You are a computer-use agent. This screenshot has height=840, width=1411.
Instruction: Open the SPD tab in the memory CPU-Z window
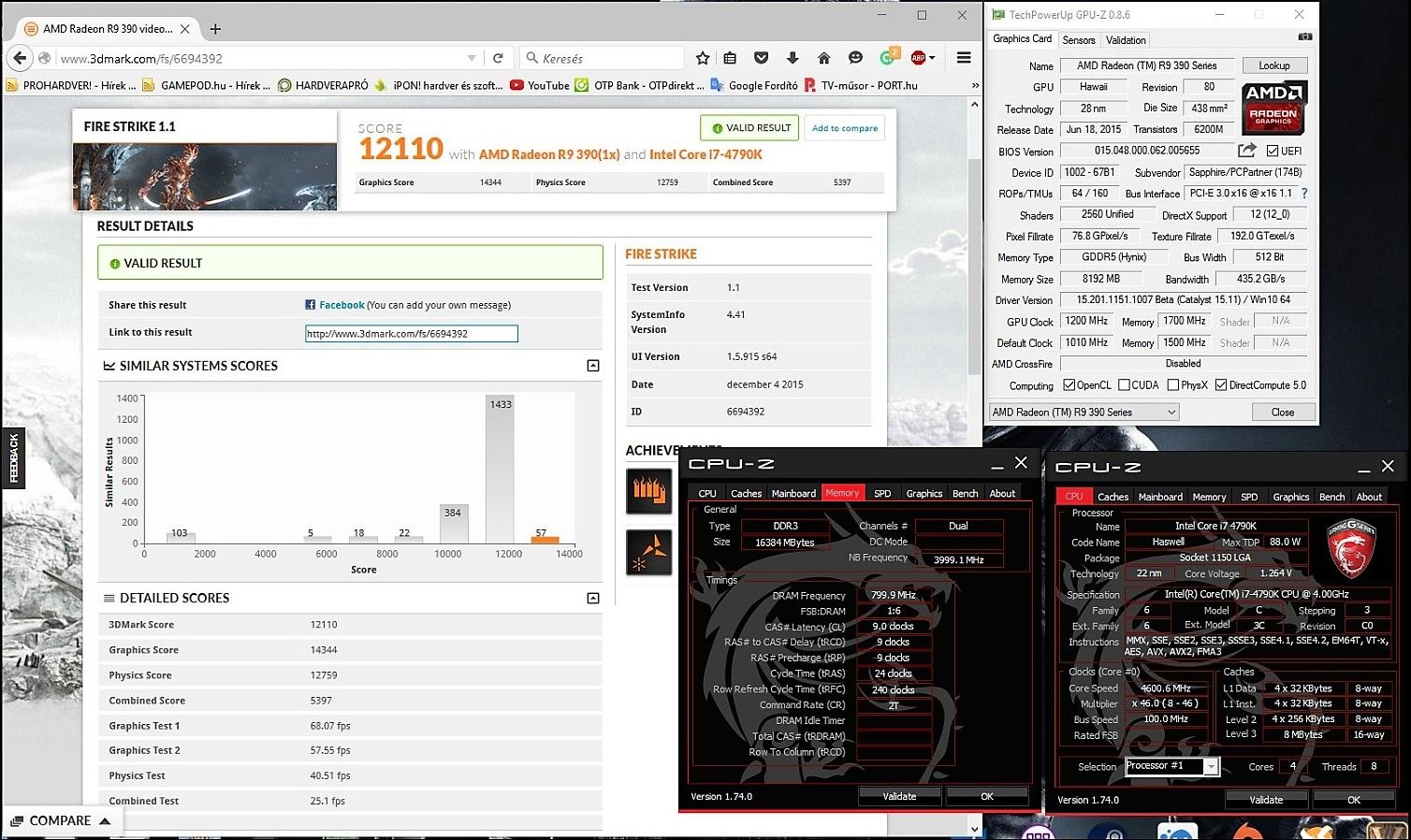882,493
